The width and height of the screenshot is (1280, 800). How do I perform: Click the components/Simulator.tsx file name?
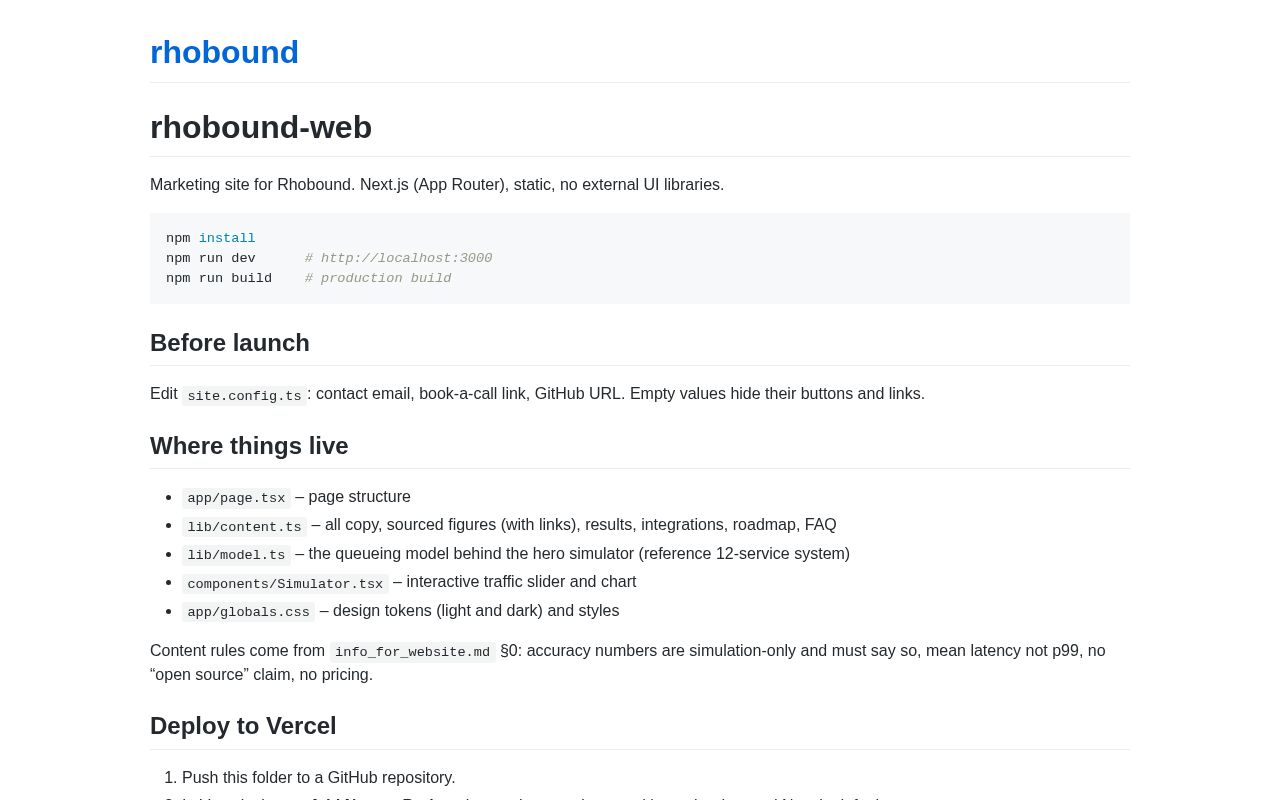(285, 584)
